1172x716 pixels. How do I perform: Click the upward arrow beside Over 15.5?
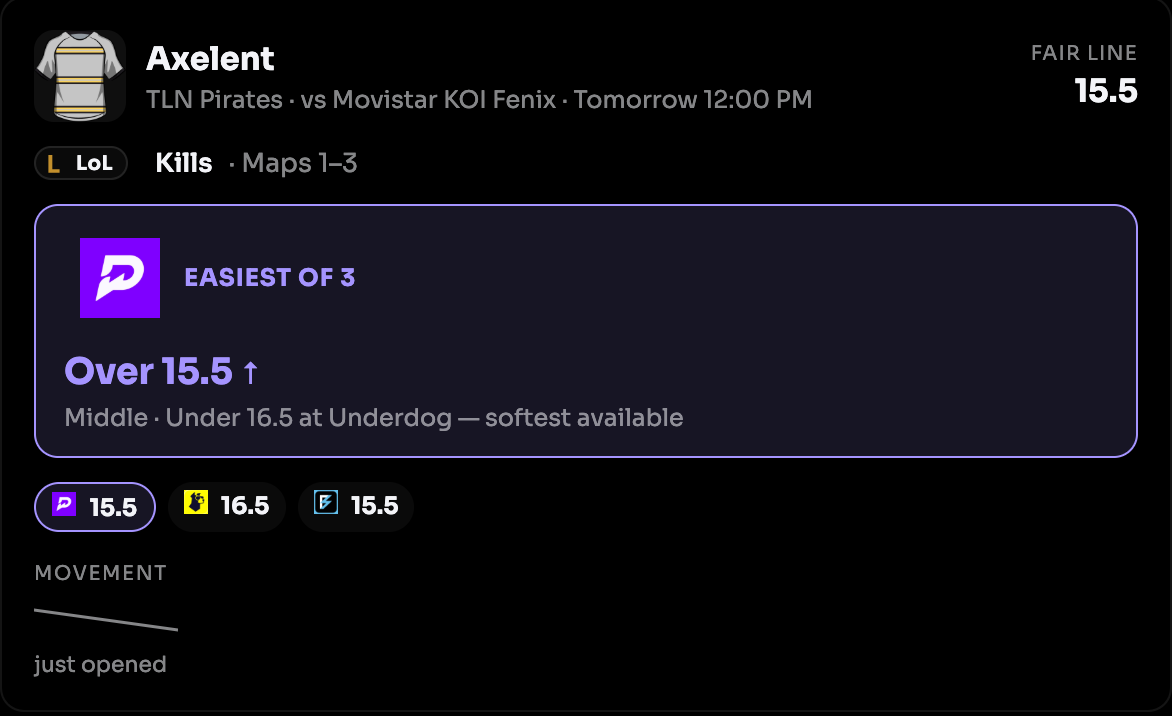[x=250, y=372]
